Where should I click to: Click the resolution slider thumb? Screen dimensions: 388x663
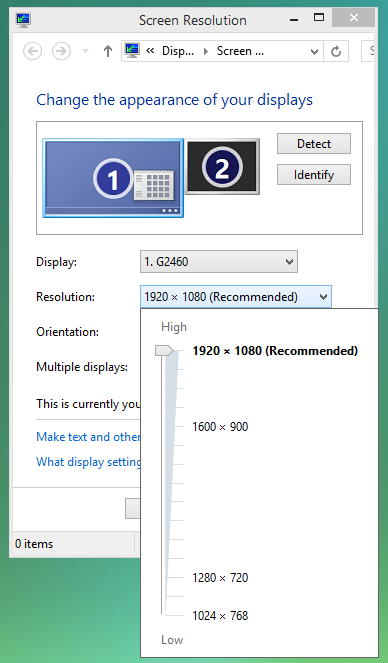tap(164, 351)
